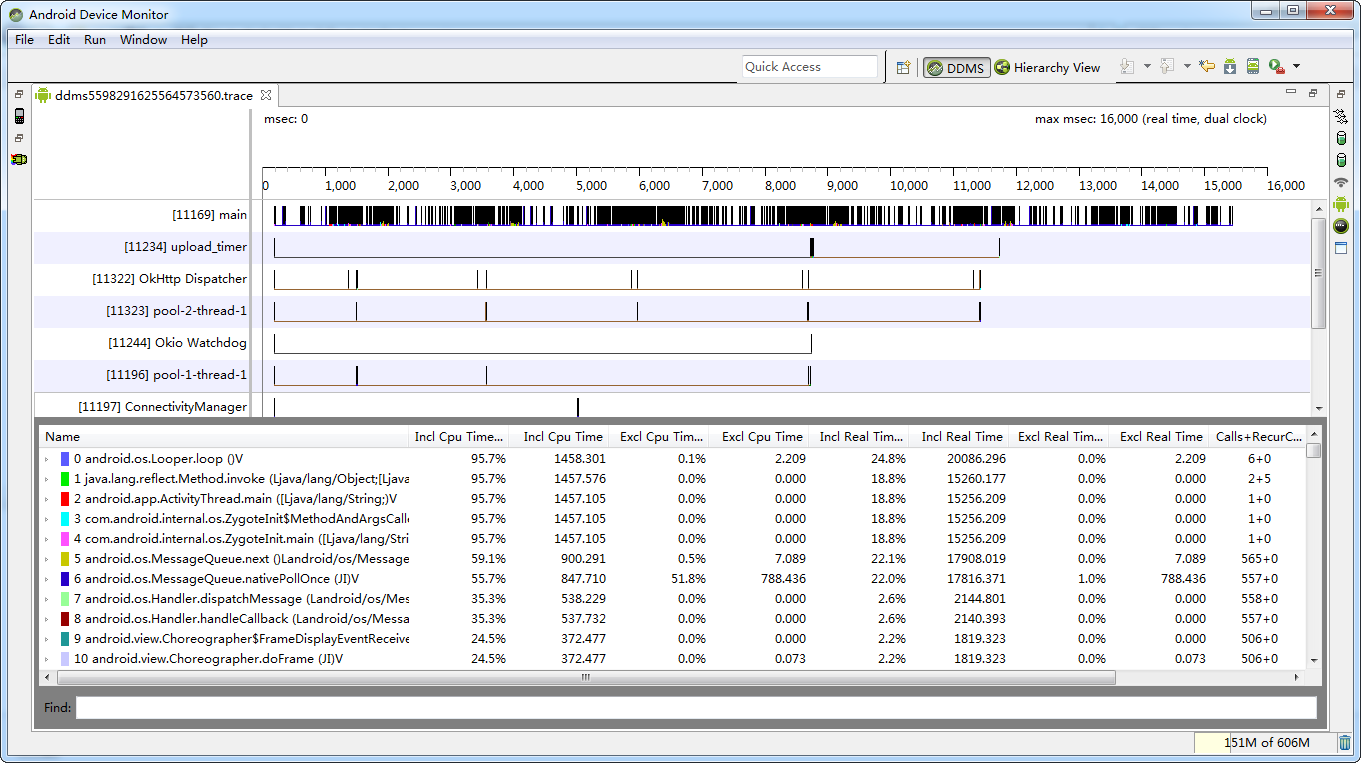Click the run external tools icon

point(1276,67)
